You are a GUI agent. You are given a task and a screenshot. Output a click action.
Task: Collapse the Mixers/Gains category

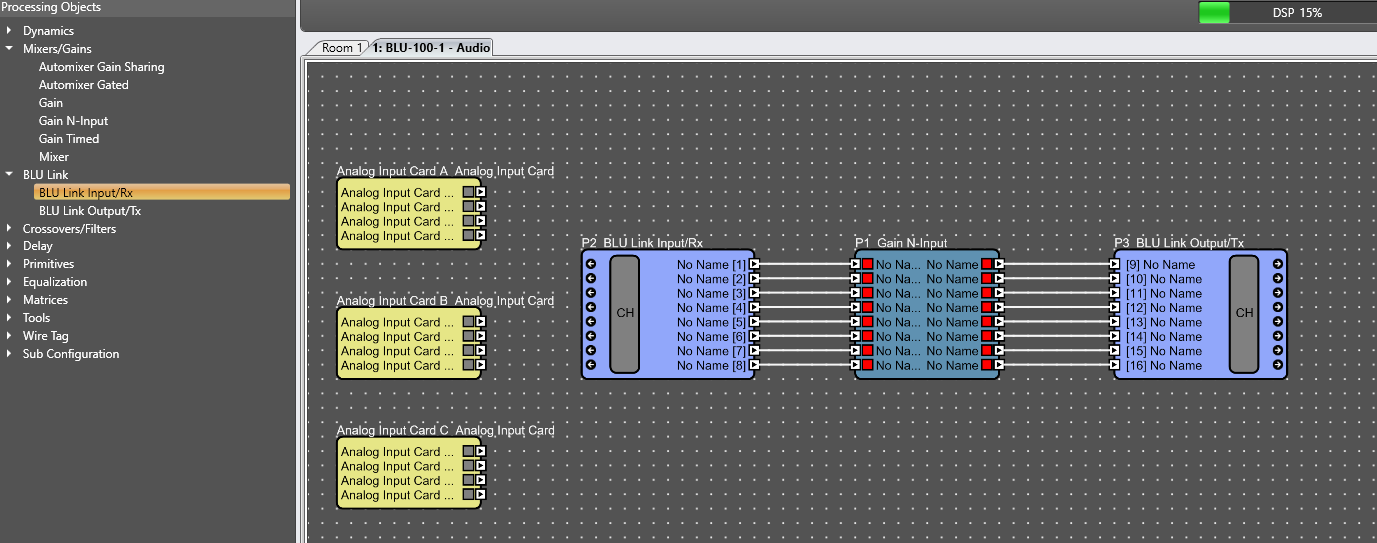pyautogui.click(x=9, y=49)
